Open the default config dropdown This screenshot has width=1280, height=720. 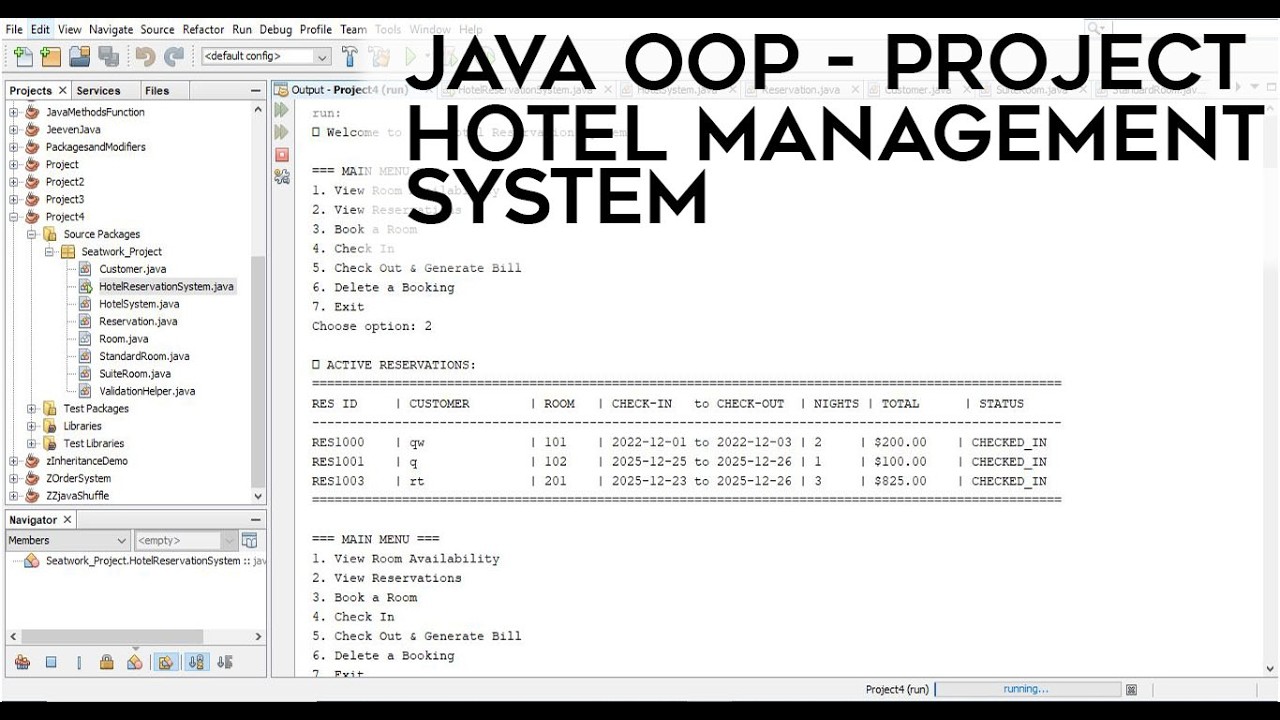coord(266,56)
